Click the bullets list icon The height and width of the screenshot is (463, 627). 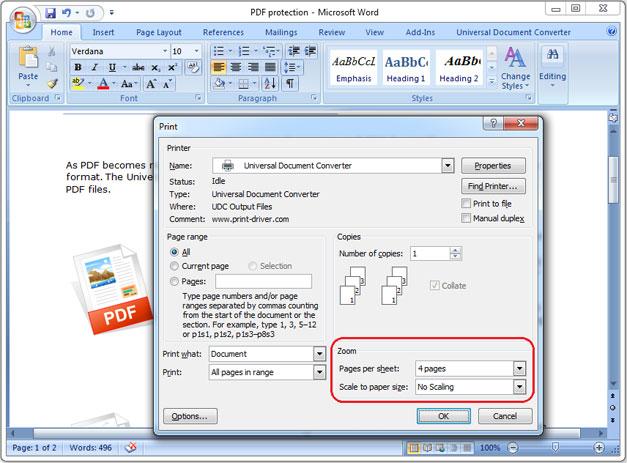pos(219,51)
